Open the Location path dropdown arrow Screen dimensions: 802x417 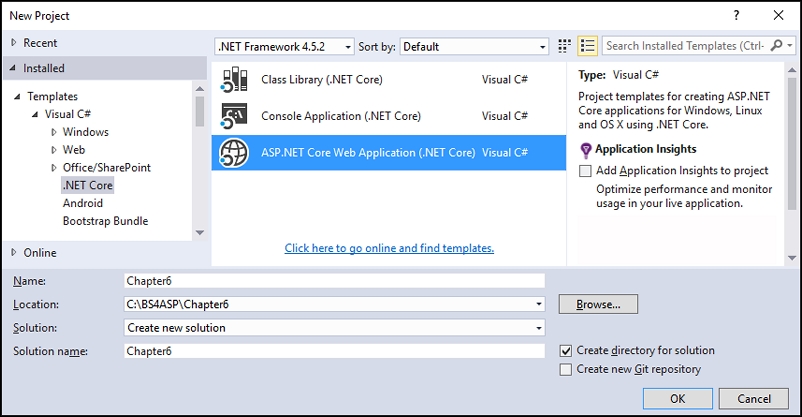[x=539, y=304]
